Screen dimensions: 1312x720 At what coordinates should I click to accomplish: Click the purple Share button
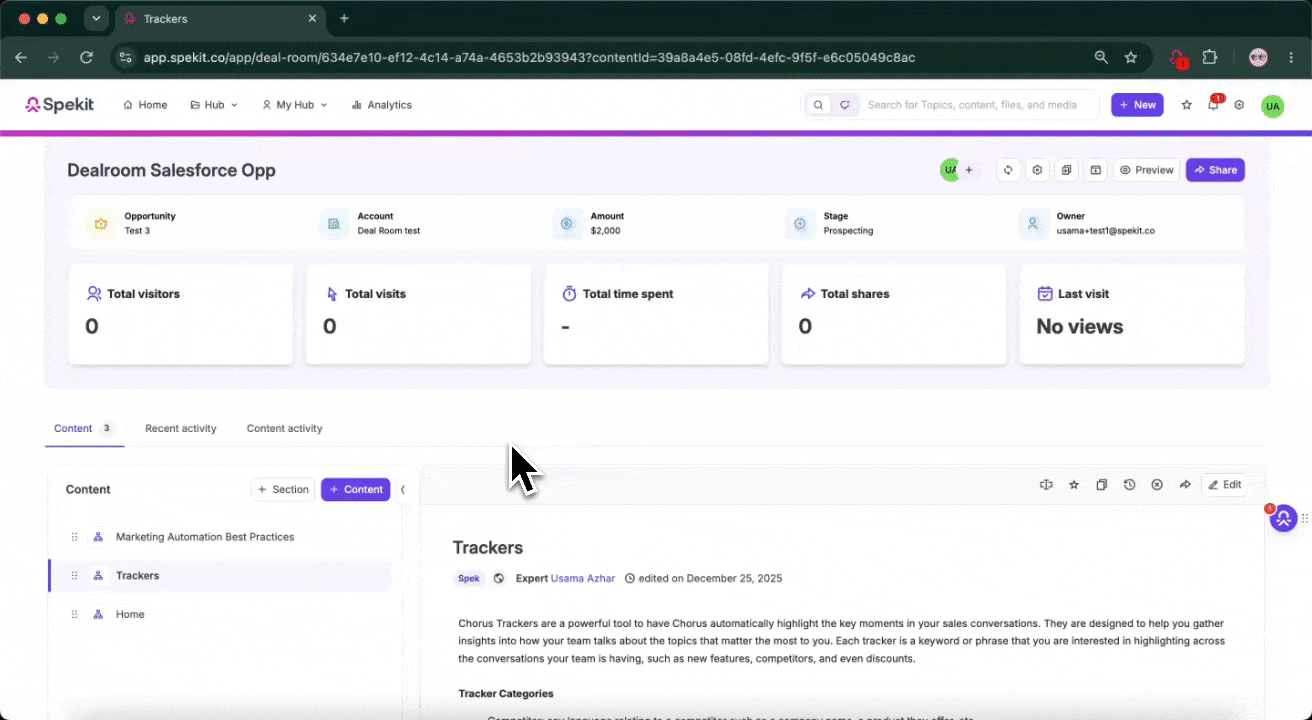(x=1215, y=170)
